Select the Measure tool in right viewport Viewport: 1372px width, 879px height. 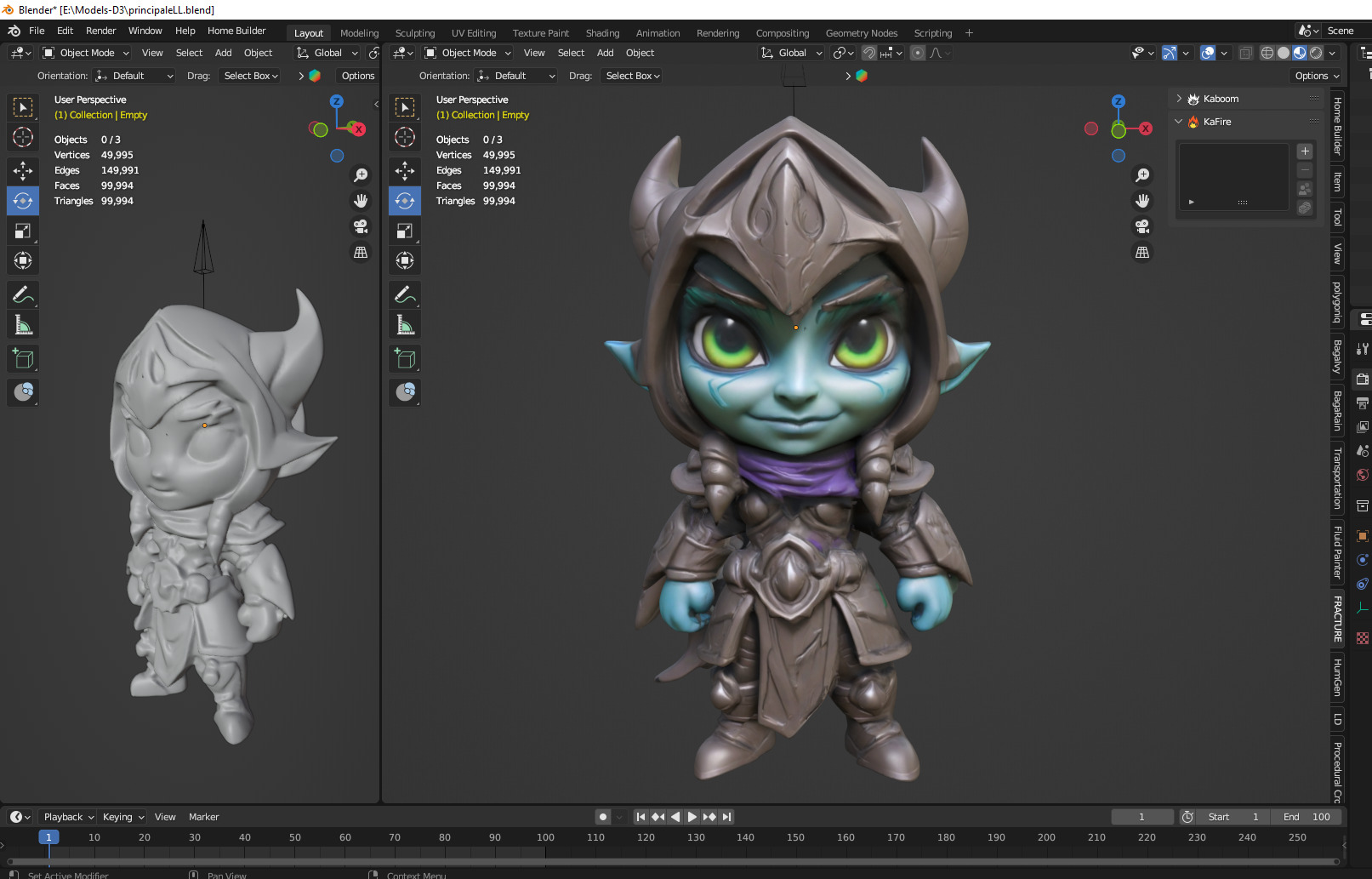point(405,325)
